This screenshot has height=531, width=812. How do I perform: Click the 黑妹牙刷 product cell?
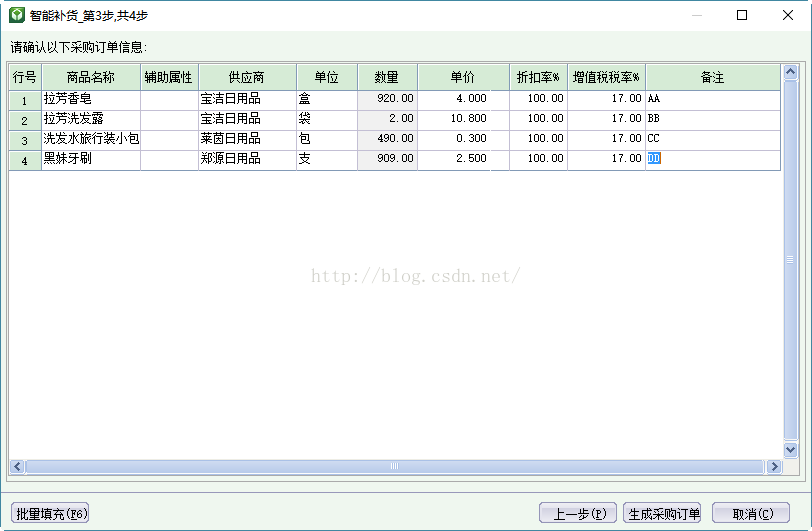tap(91, 160)
